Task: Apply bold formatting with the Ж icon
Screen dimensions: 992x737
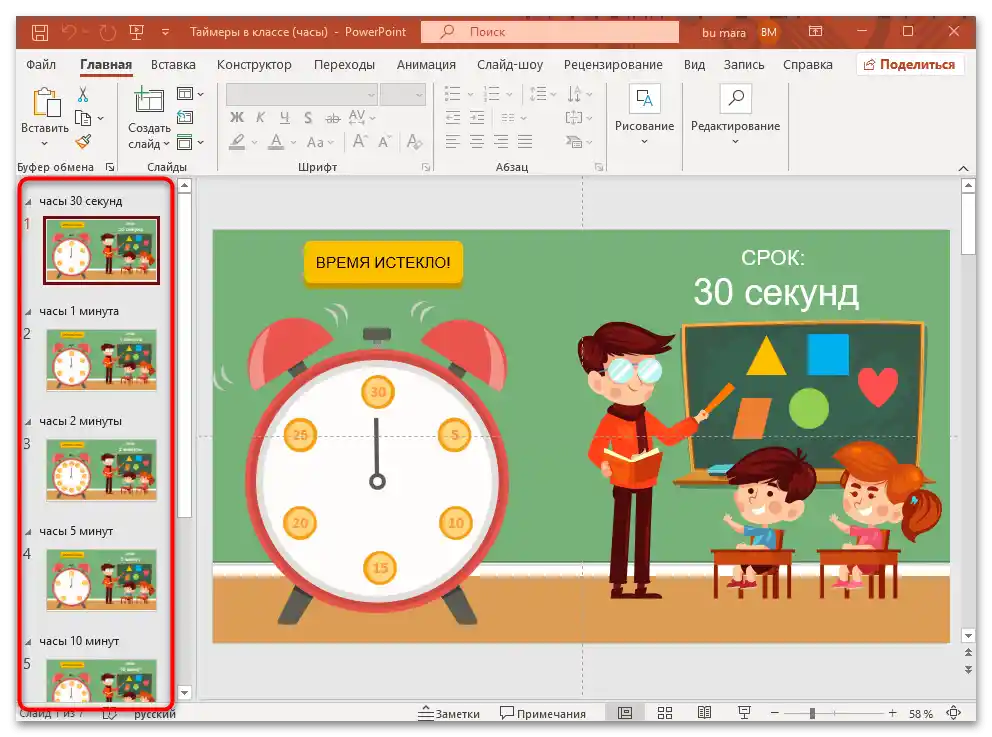Action: pyautogui.click(x=238, y=117)
